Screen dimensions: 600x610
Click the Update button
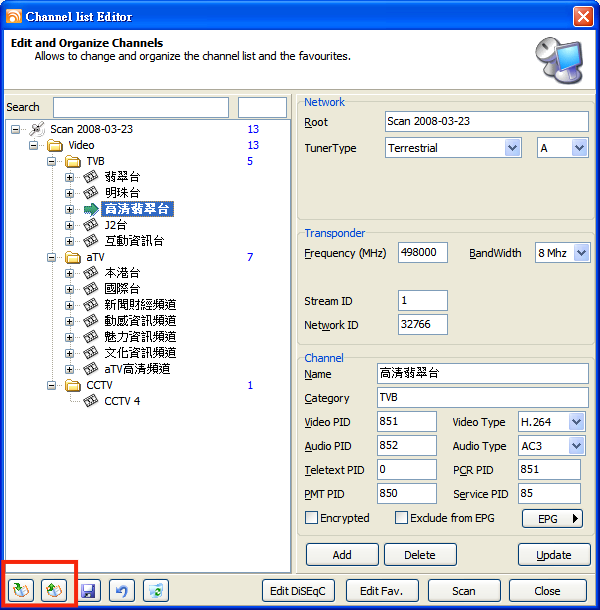pos(554,555)
